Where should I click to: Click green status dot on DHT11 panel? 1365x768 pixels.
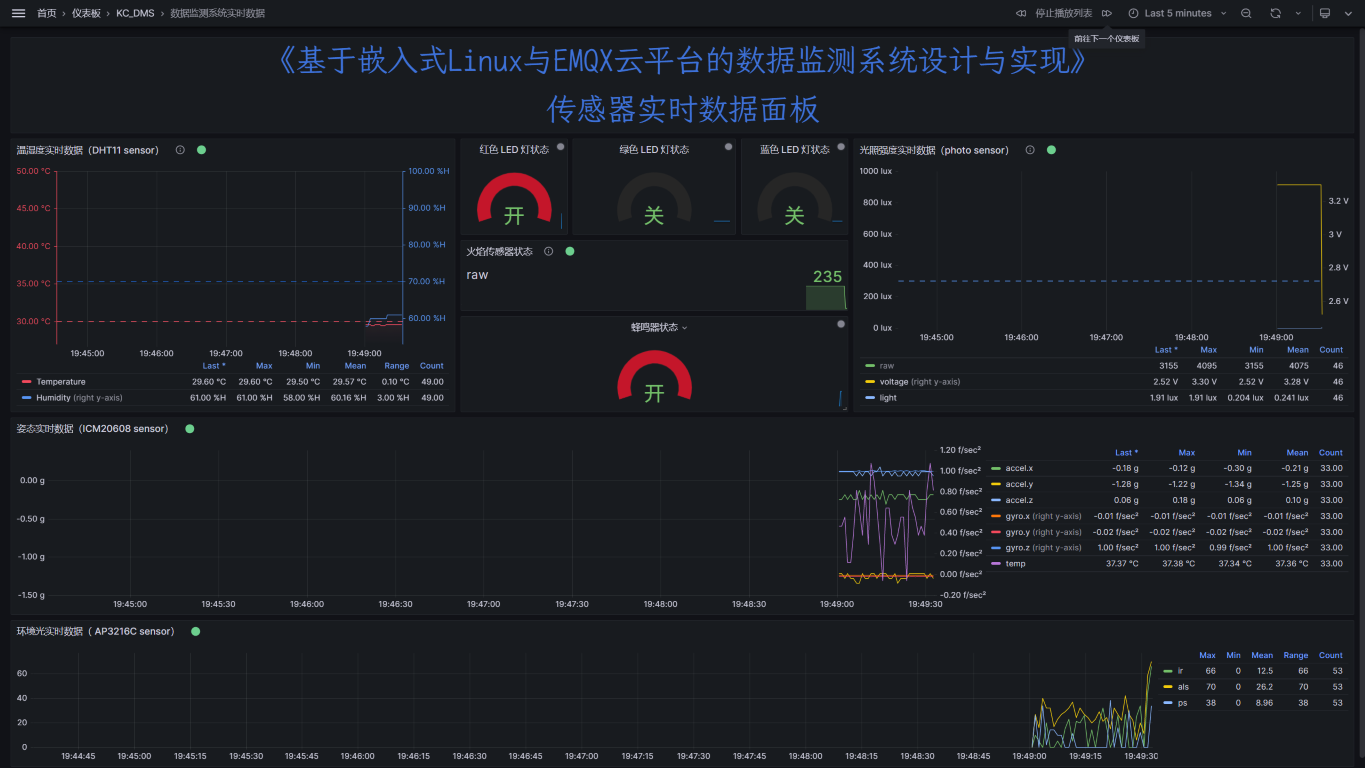coord(201,150)
